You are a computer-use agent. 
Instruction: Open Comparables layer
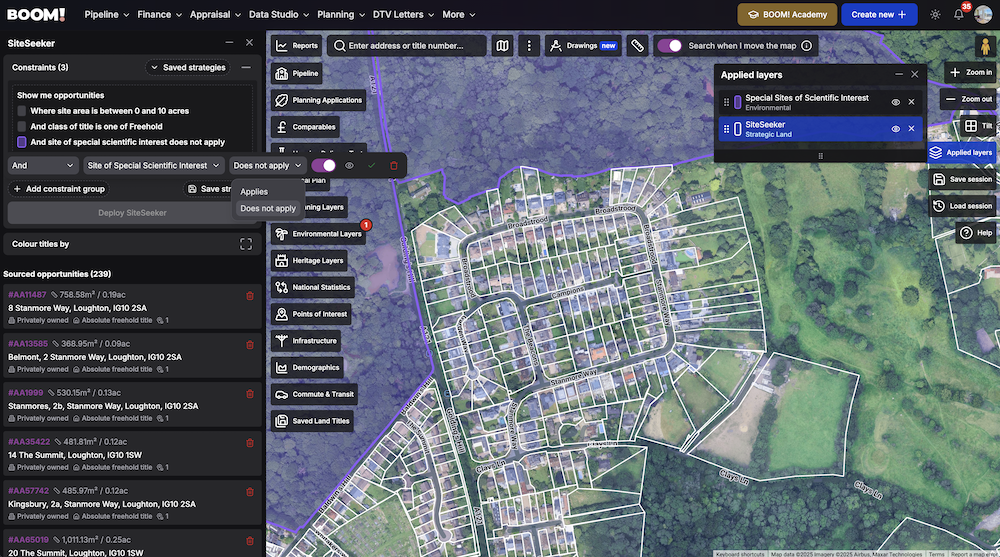[x=305, y=127]
